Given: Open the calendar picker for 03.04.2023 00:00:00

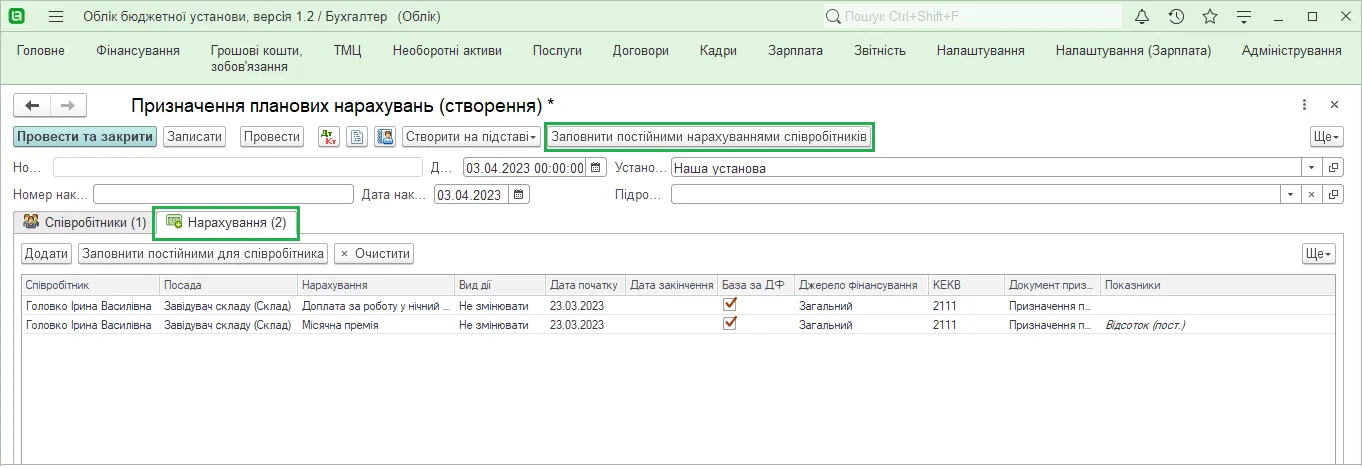Looking at the screenshot, I should click(x=597, y=168).
